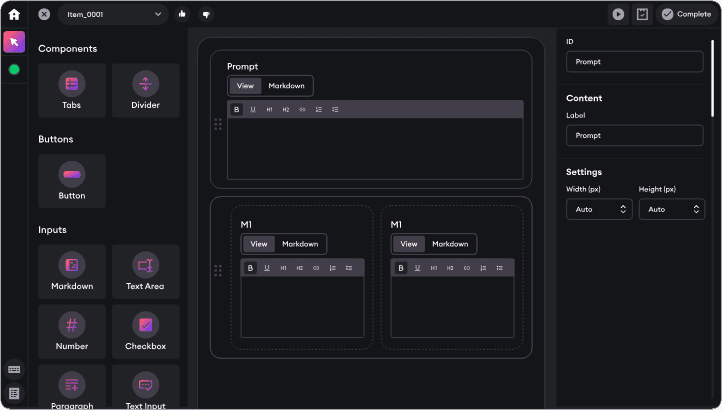Grab the Prompt block drag handle
The image size is (722, 410).
pos(218,124)
